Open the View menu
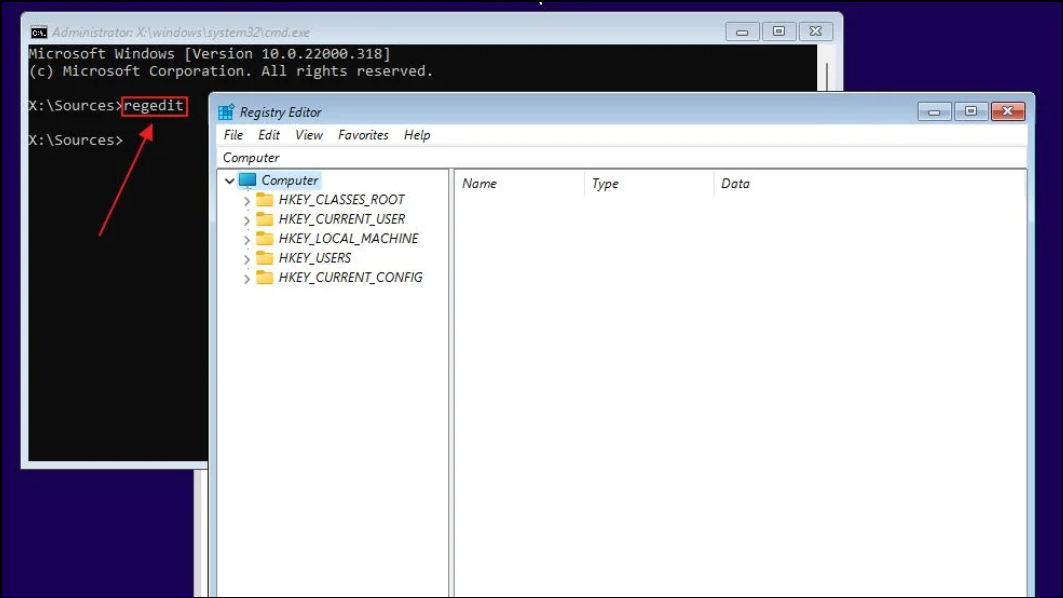1063x598 pixels. pyautogui.click(x=309, y=135)
